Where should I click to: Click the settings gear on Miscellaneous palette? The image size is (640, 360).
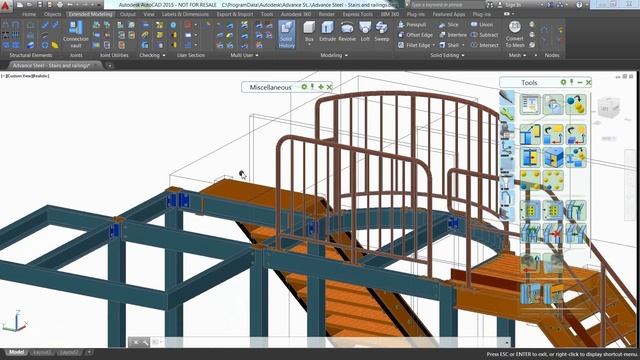[304, 87]
